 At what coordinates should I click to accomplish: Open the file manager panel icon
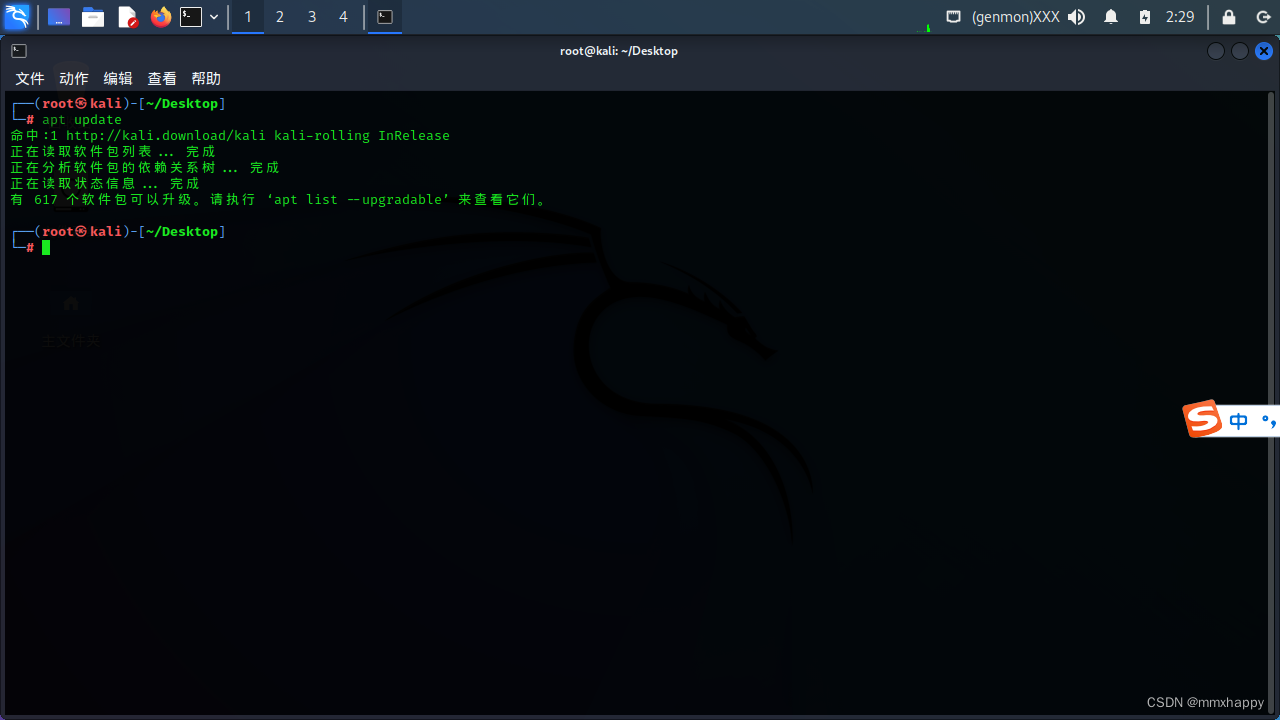pyautogui.click(x=93, y=17)
